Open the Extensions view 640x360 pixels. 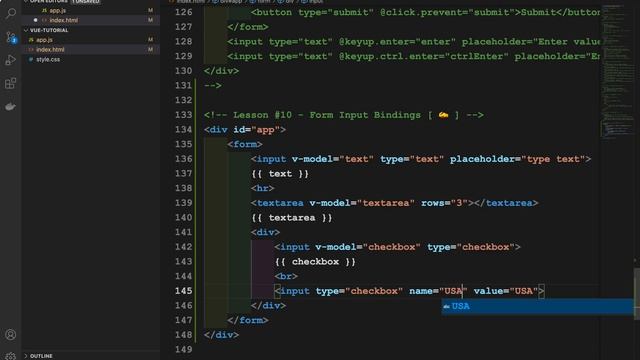pyautogui.click(x=11, y=83)
